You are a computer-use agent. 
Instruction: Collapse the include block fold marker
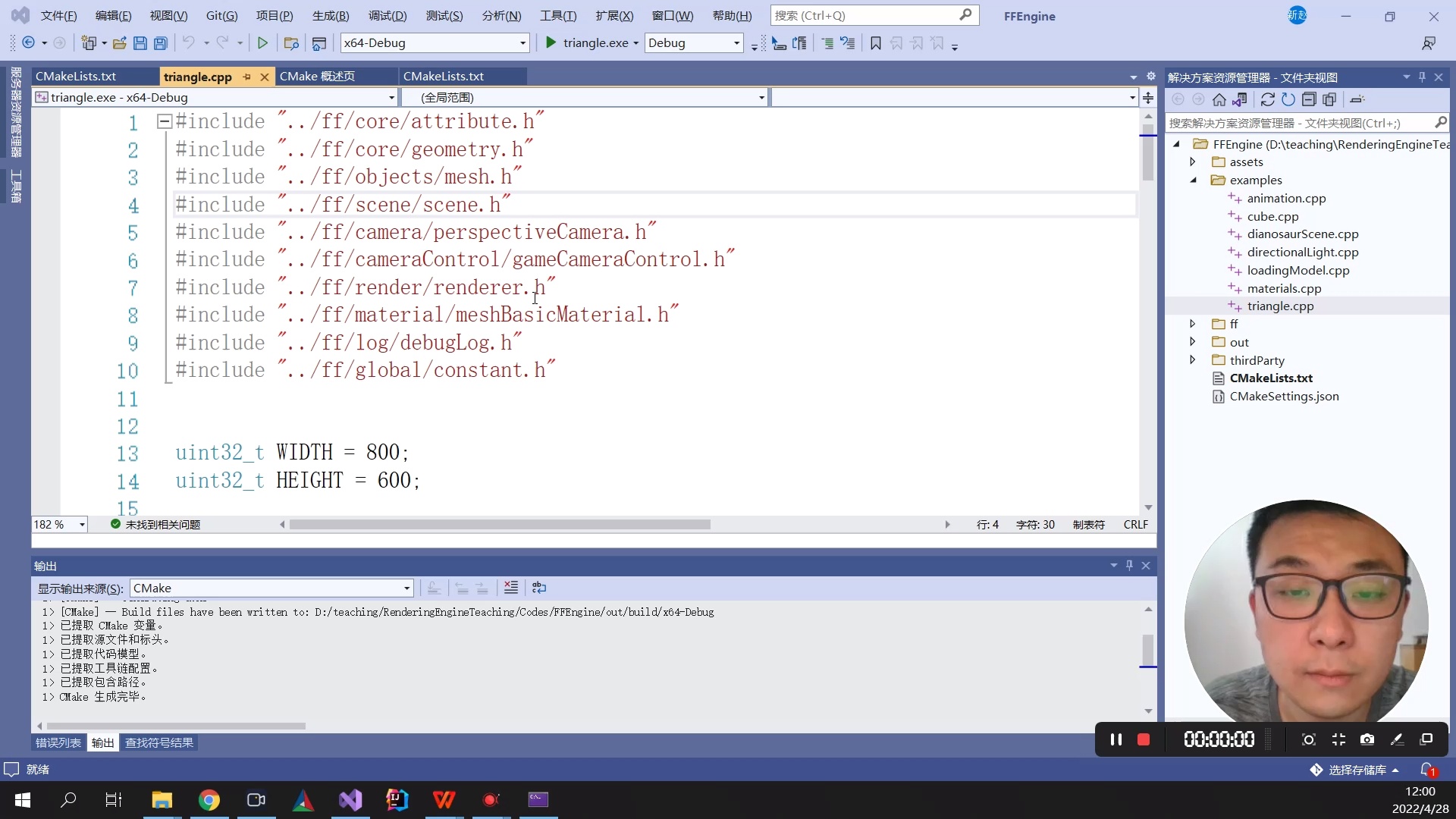(164, 121)
